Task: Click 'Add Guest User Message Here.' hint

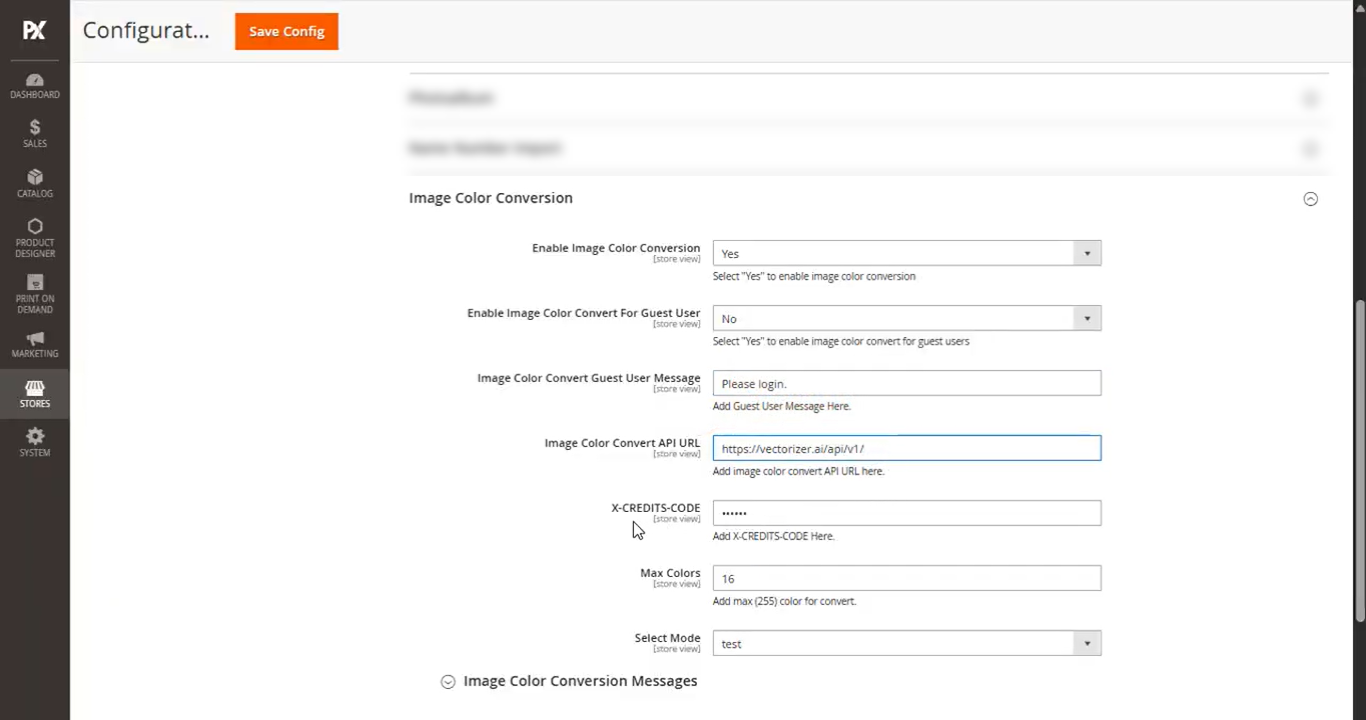Action: coord(781,406)
